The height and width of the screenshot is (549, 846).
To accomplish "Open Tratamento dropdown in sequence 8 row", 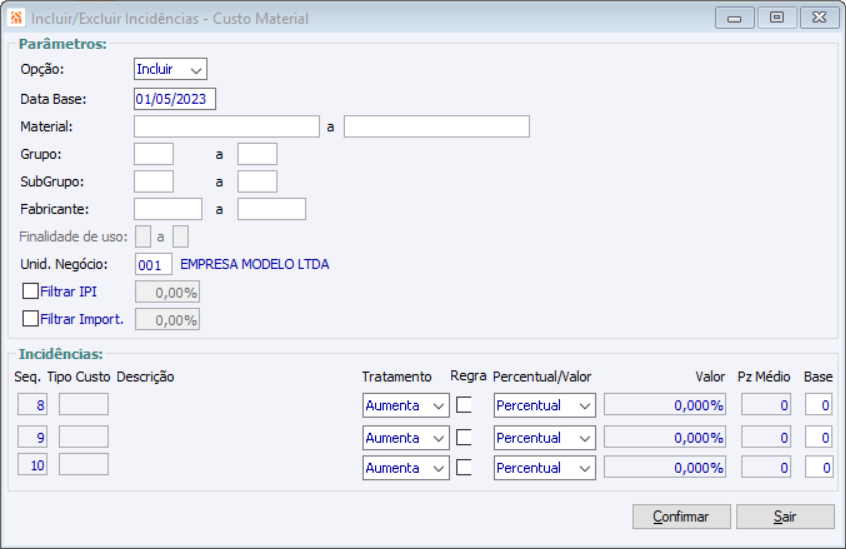I will point(406,406).
